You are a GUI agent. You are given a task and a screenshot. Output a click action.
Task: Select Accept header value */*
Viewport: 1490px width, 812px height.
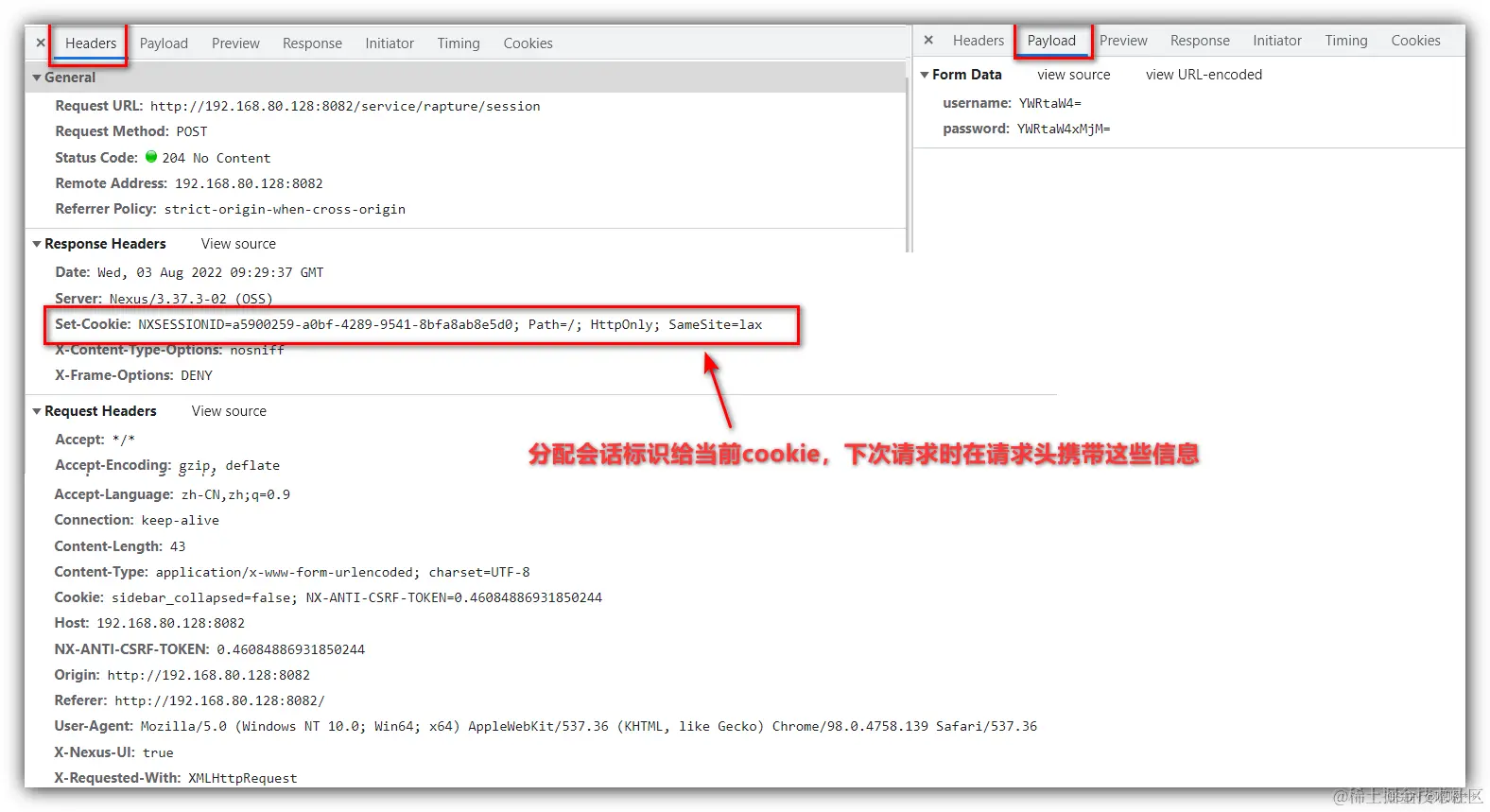click(x=124, y=440)
